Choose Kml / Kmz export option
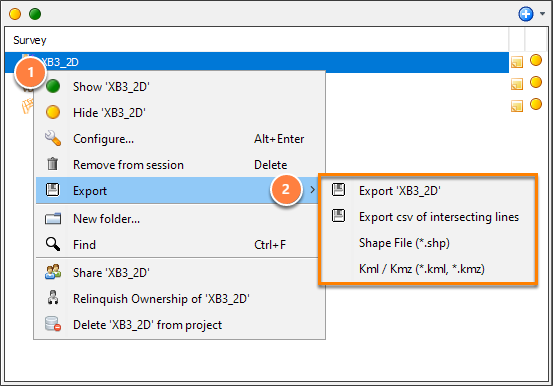Image resolution: width=553 pixels, height=386 pixels. [428, 269]
